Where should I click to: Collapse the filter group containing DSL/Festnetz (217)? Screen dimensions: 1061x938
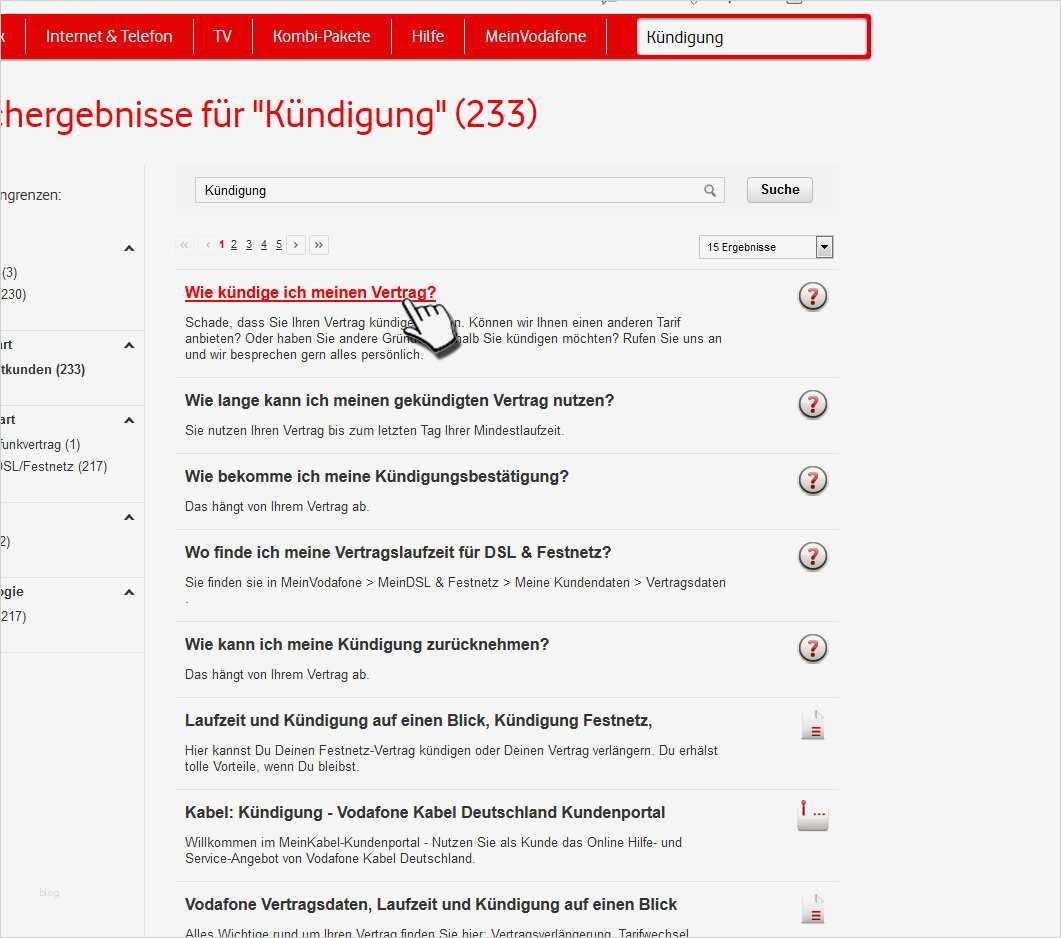point(129,420)
